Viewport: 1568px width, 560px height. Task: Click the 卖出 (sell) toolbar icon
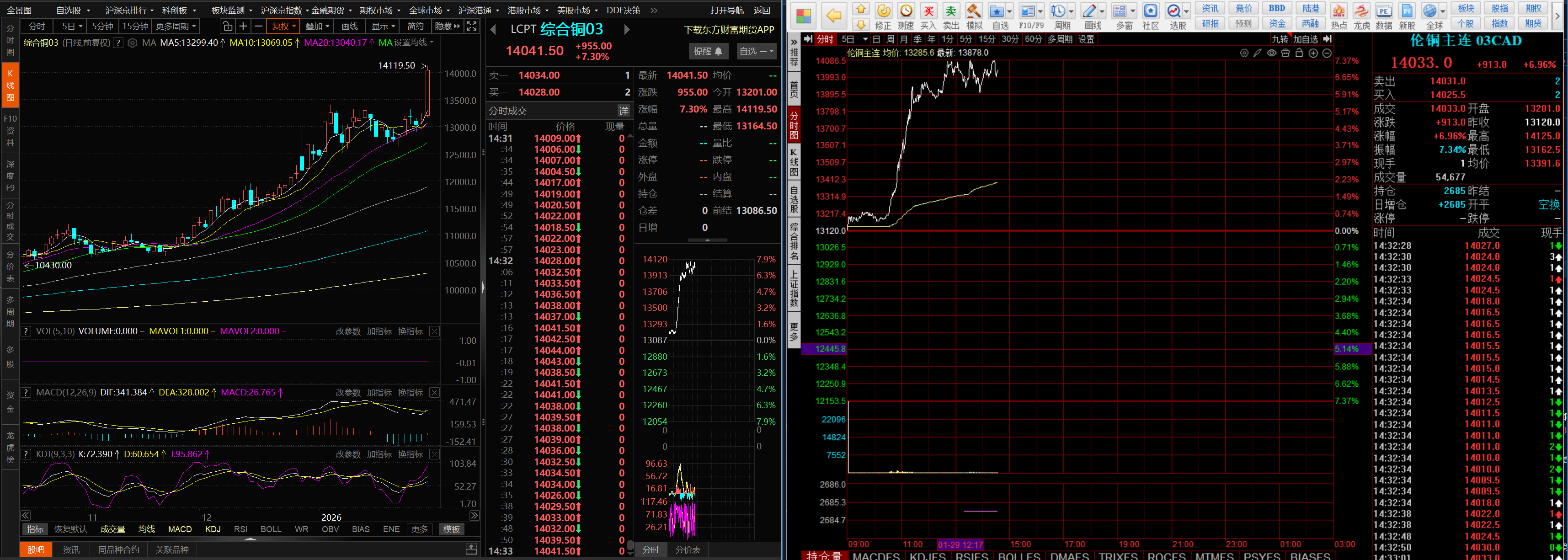(x=950, y=11)
